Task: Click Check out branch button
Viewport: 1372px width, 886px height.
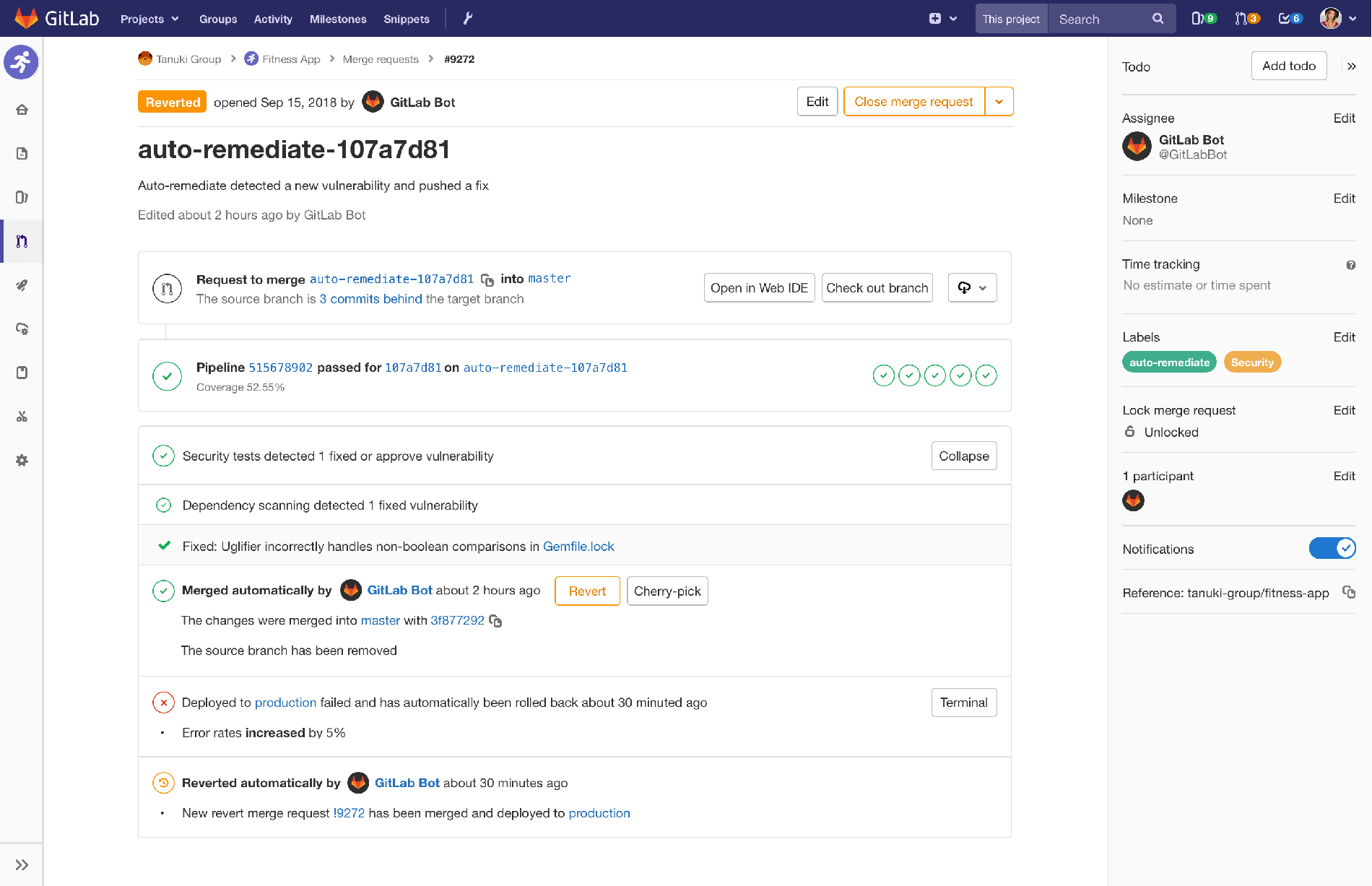Action: click(877, 288)
